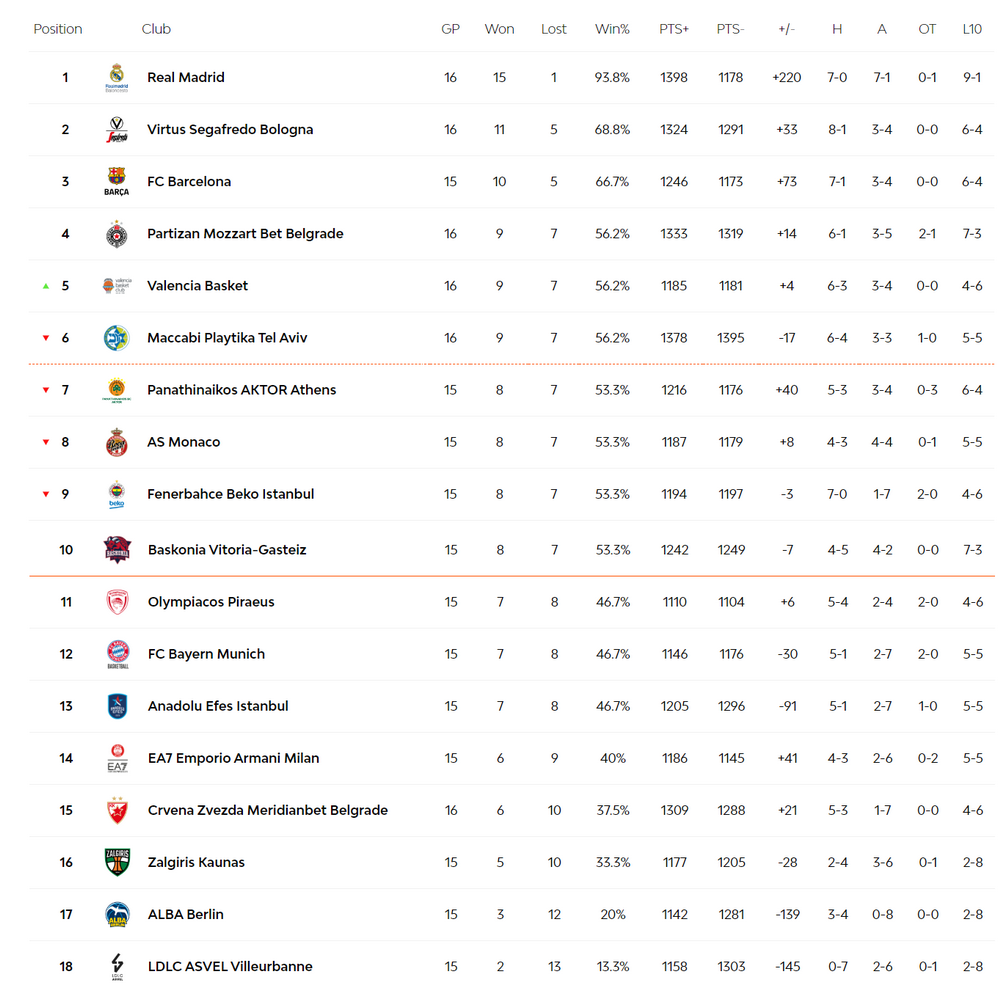Screen dimensions: 1000x994
Task: Click the PTS+ column header
Action: [x=674, y=29]
